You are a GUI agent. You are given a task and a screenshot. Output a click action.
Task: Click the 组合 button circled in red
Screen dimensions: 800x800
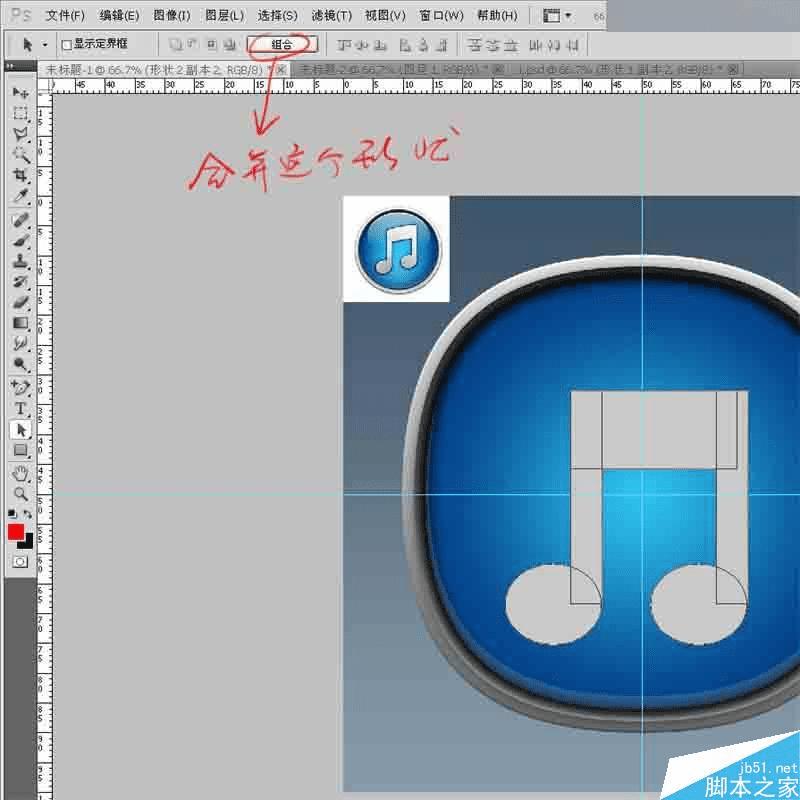click(282, 43)
